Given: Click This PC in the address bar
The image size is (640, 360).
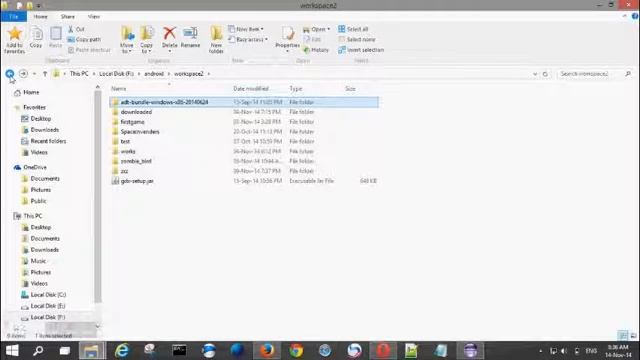Looking at the screenshot, I should point(79,74).
